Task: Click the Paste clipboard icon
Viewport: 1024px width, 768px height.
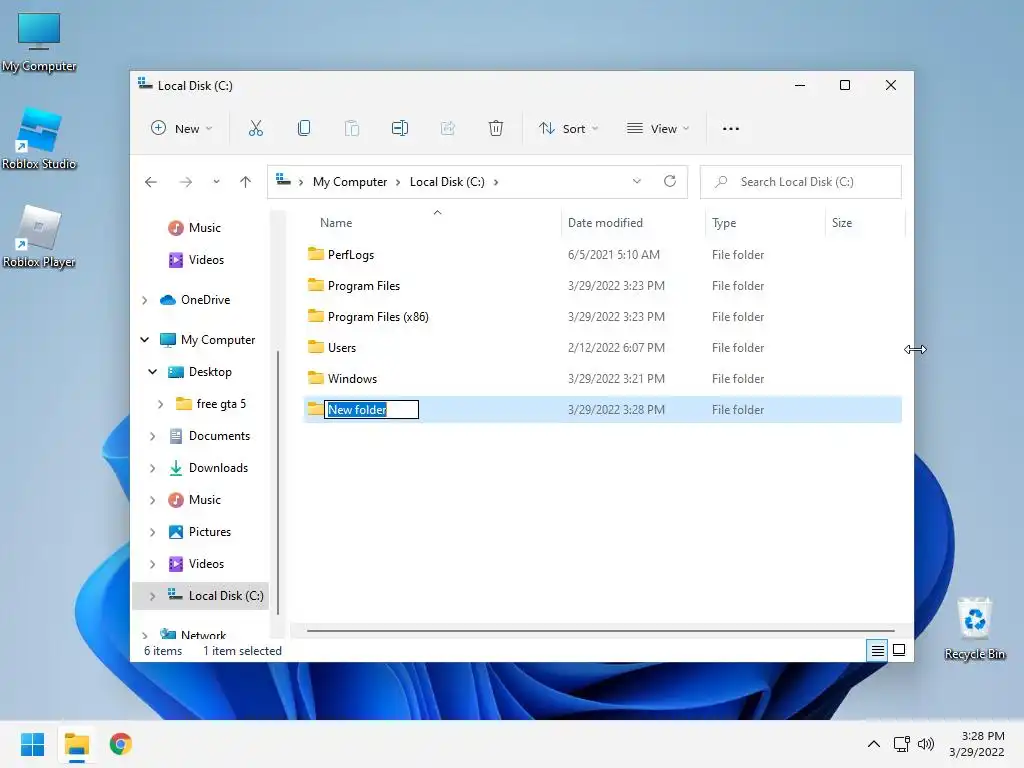Action: point(352,129)
